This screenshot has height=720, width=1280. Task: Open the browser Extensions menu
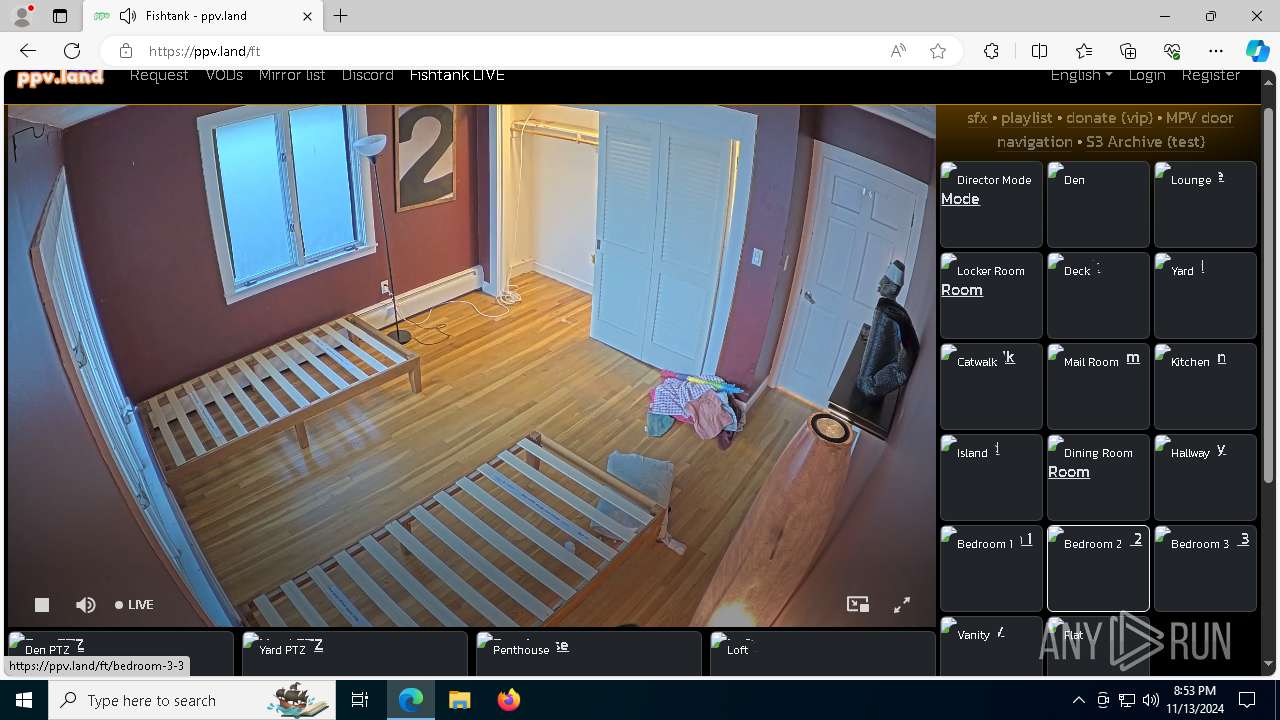click(991, 51)
